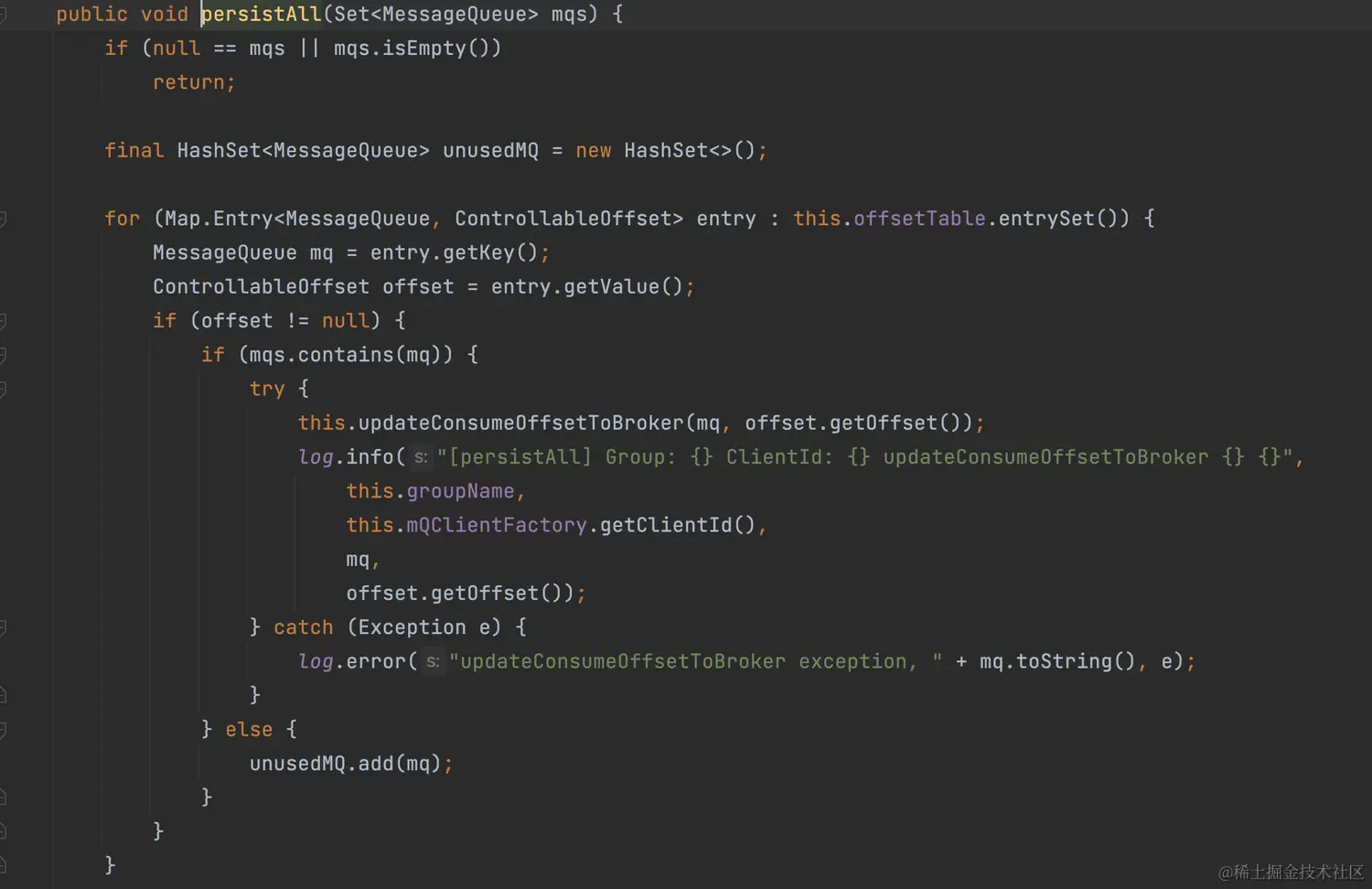Click the 's:' parameter hint in log.info
This screenshot has height=889, width=1372.
coord(420,456)
